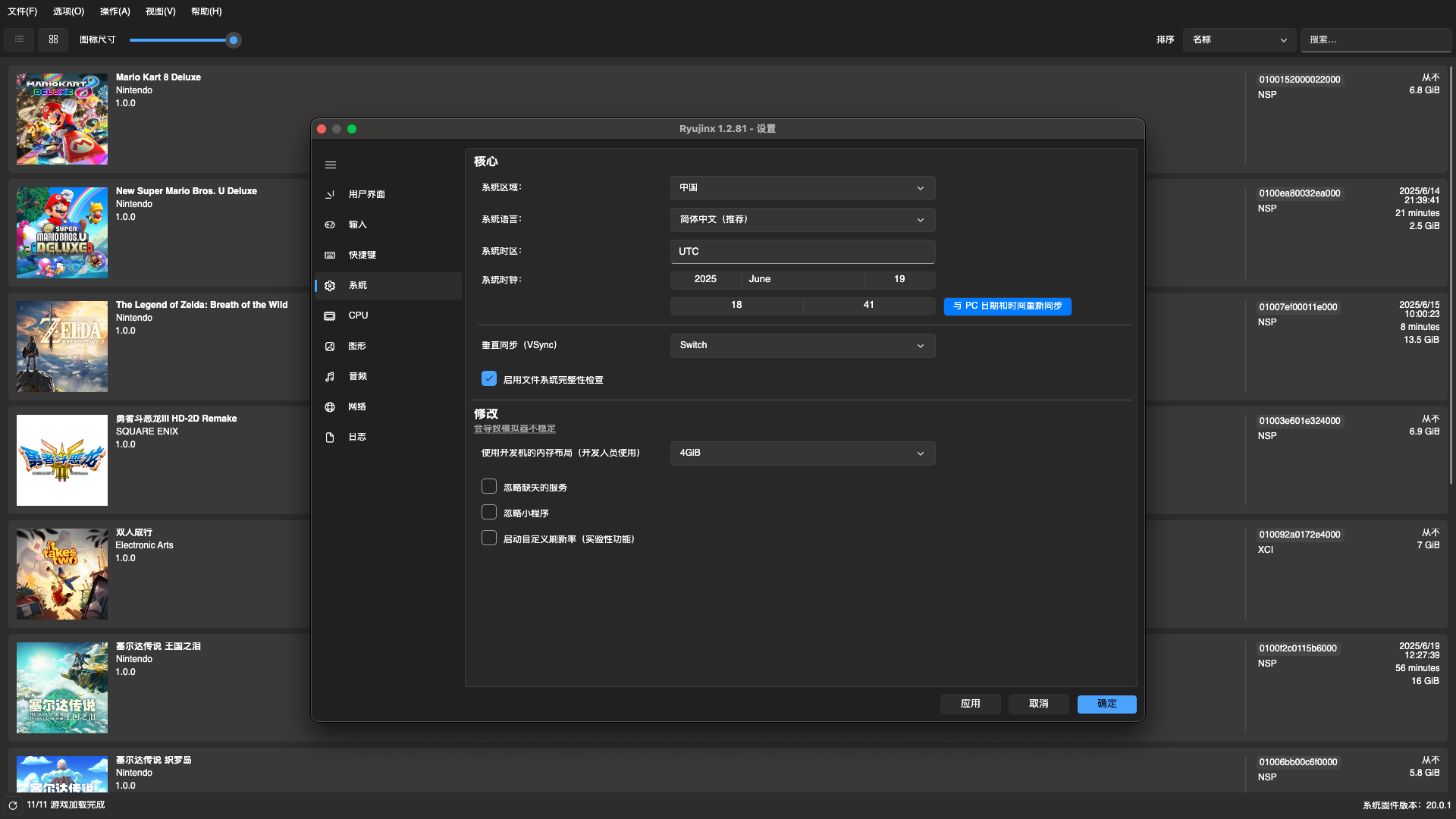Select 图形 settings page
Viewport: 1456px width, 819px height.
pyautogui.click(x=388, y=347)
